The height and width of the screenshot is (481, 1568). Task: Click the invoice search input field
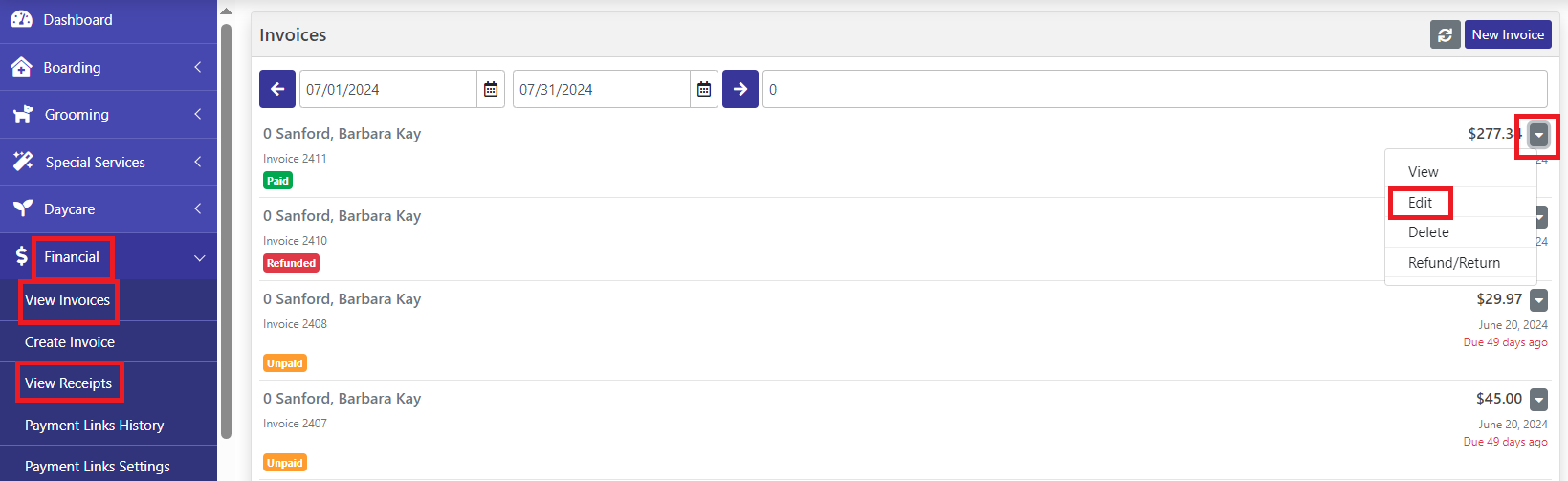(x=1155, y=89)
